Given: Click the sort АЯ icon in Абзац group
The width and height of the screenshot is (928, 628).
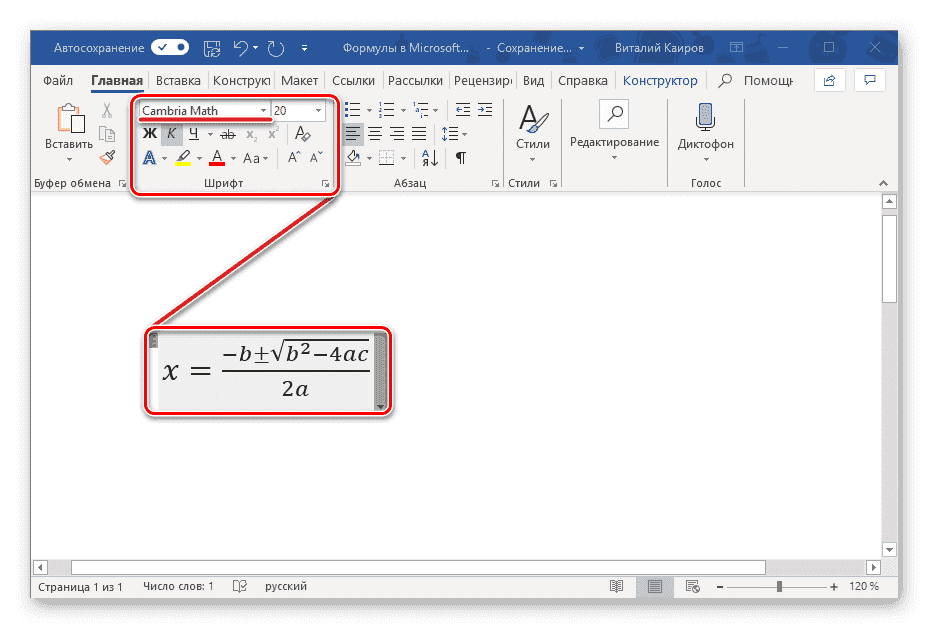Looking at the screenshot, I should (429, 158).
